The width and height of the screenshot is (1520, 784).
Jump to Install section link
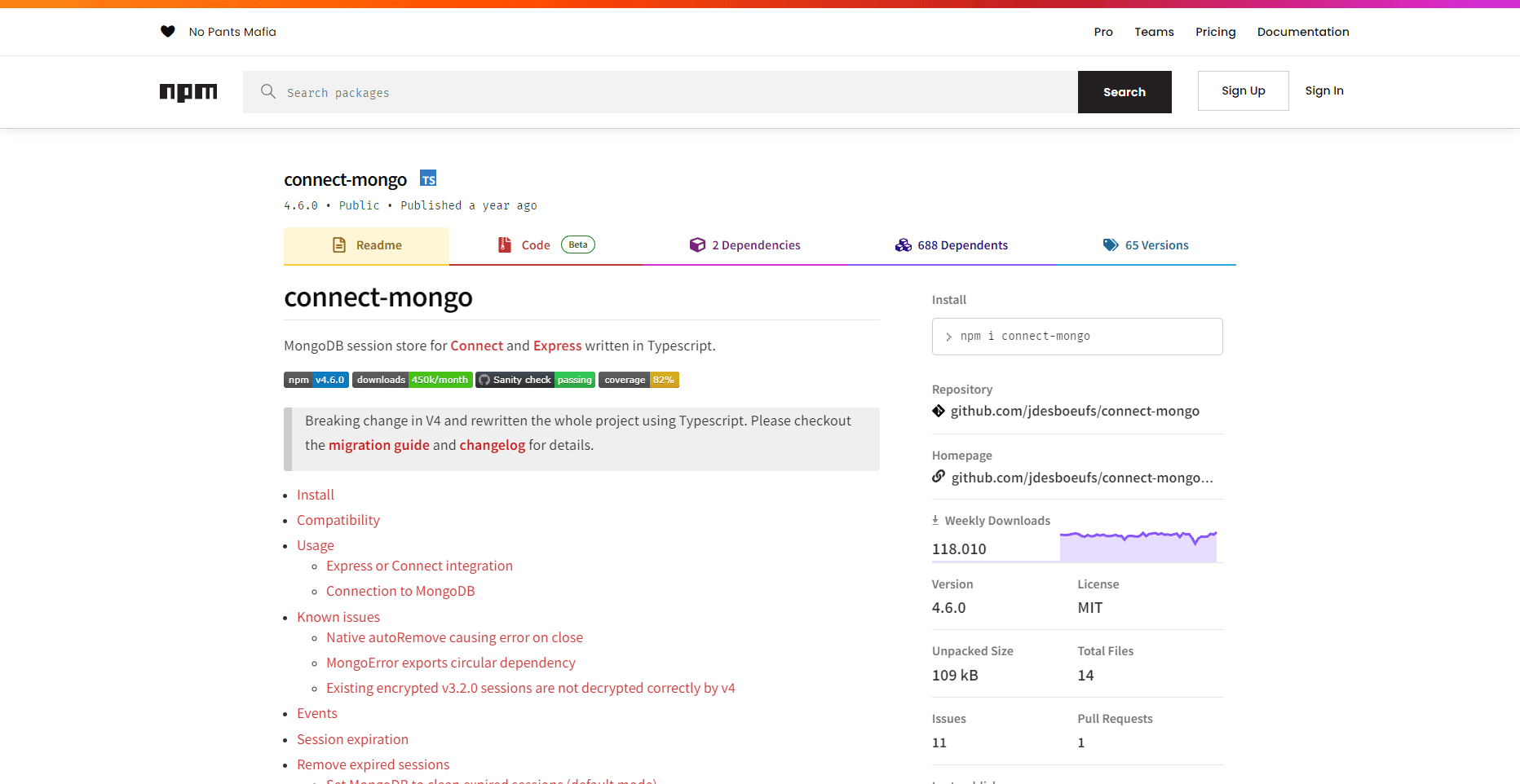316,495
